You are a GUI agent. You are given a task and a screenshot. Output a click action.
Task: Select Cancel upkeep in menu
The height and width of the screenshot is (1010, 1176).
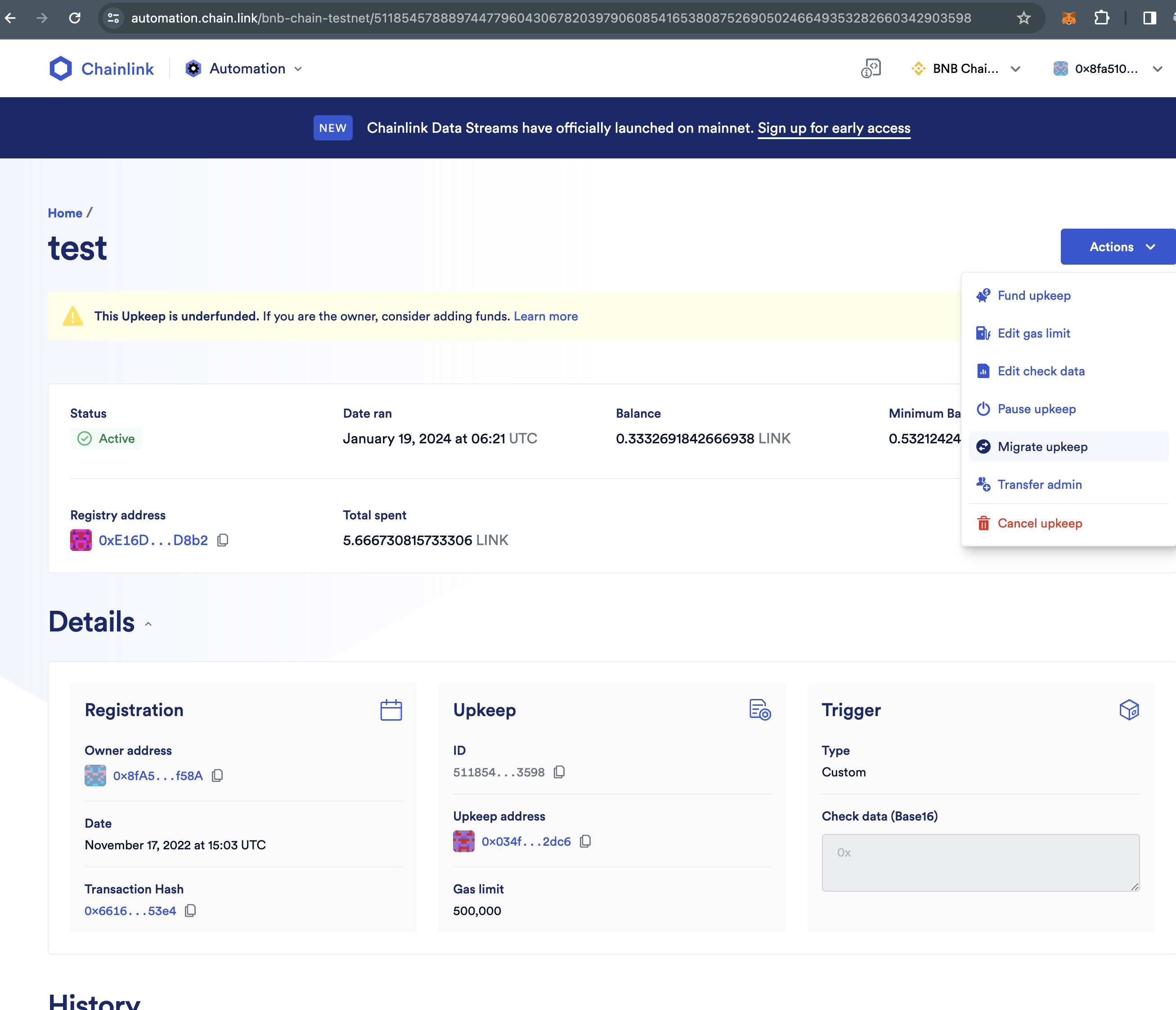[1039, 523]
